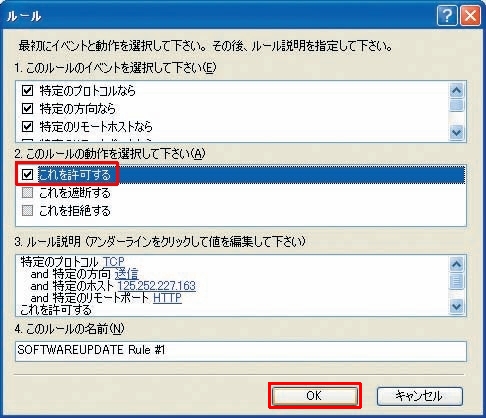
Task: Click the rule description scrollbar thumb
Action: coord(456,281)
